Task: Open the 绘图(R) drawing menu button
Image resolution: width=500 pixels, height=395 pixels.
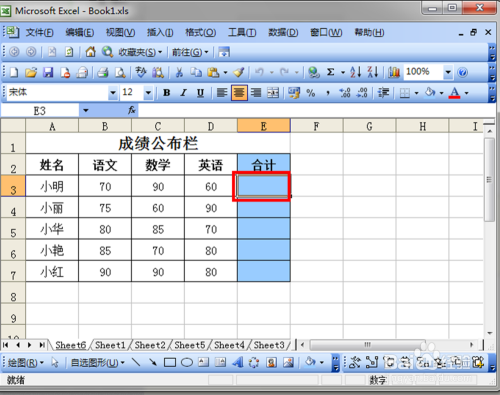Action: 25,362
